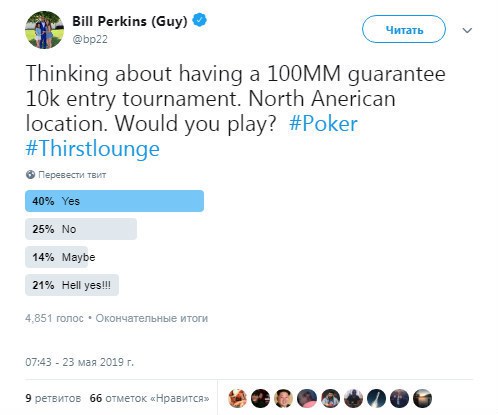
Task: Select the 14% Maybe poll result
Action: click(x=60, y=257)
